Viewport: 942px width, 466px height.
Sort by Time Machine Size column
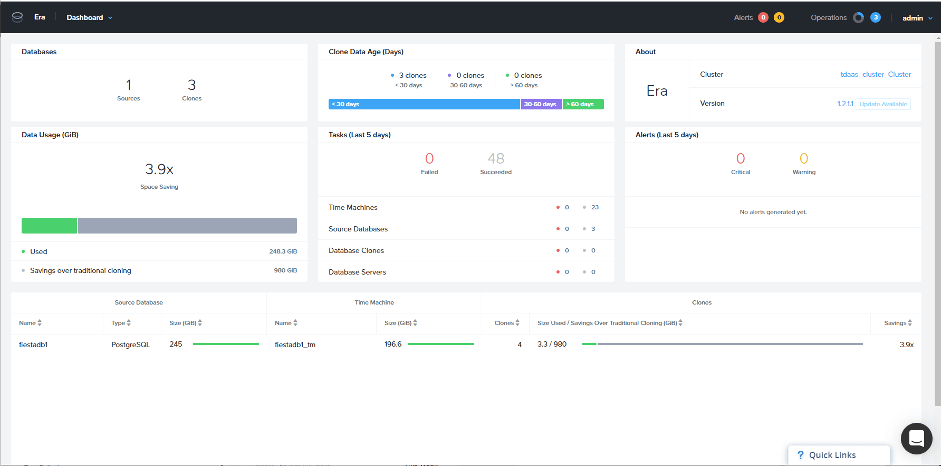pos(401,323)
